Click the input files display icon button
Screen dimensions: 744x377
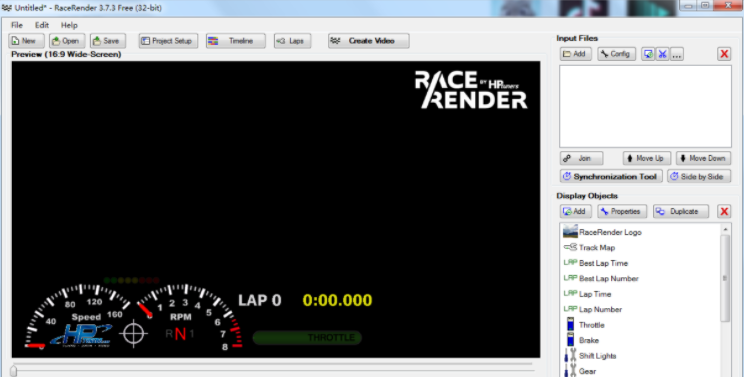click(x=648, y=54)
